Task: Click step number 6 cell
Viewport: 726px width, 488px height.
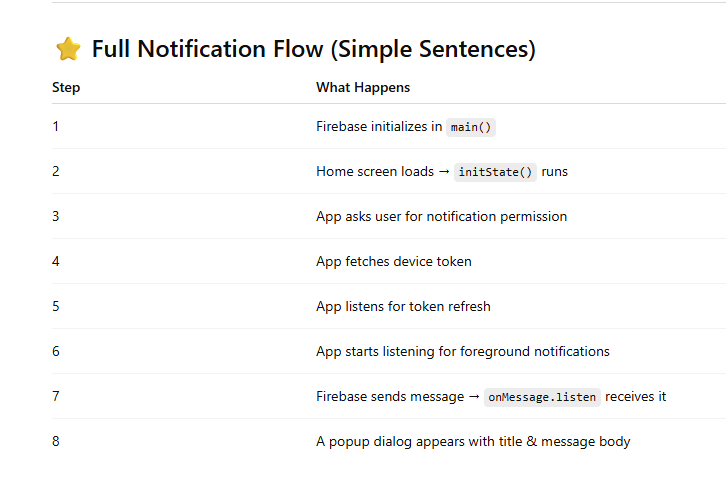Action: click(56, 352)
